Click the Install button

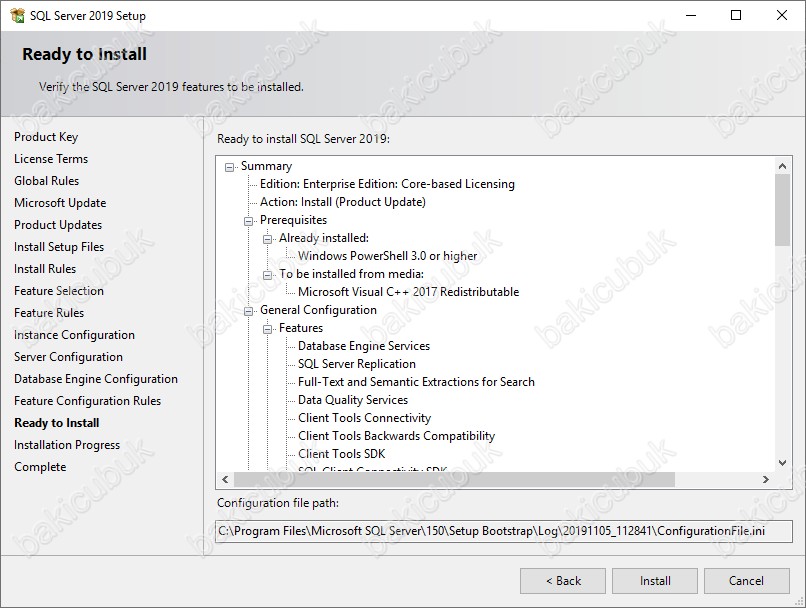tap(655, 581)
